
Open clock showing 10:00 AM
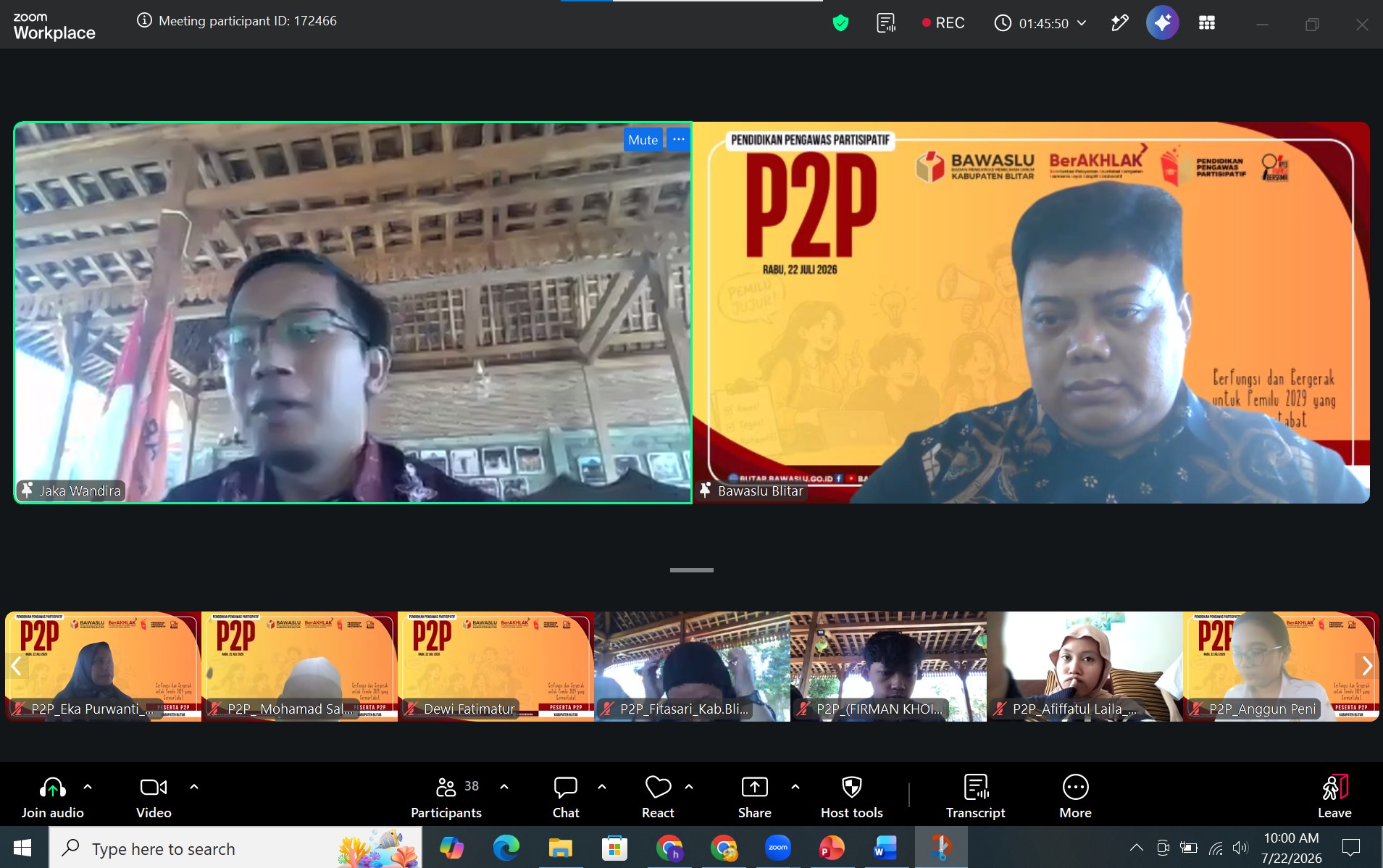coord(1291,848)
